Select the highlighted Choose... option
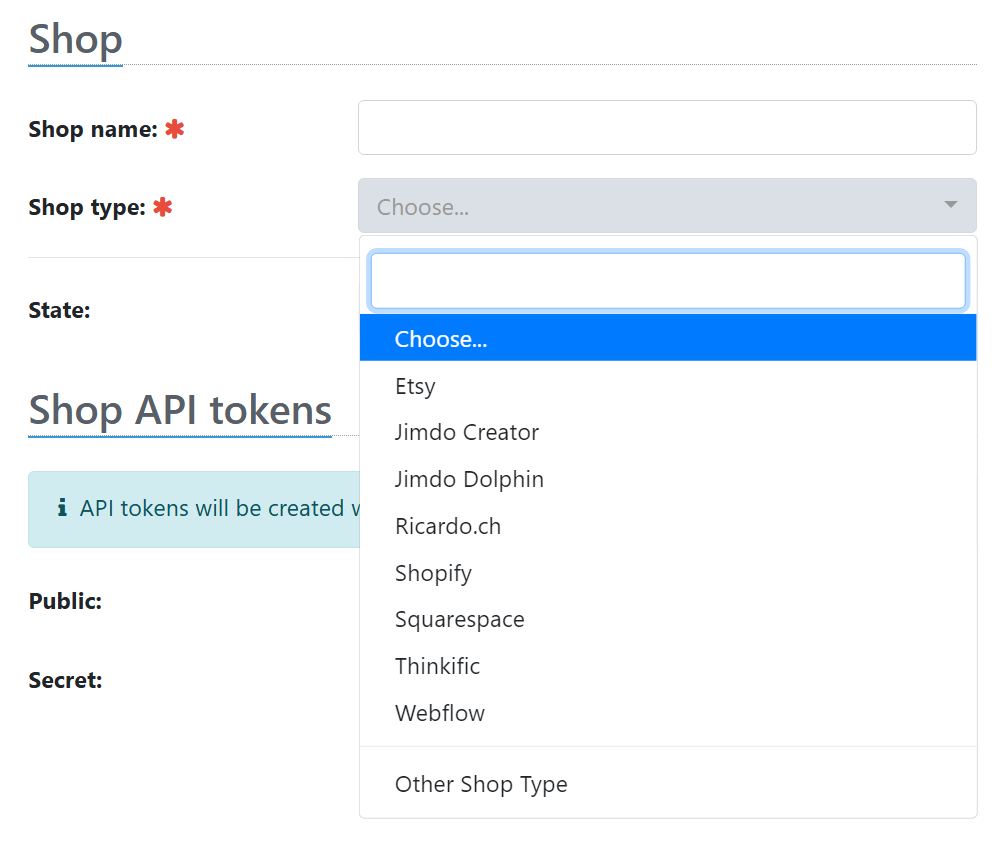1005x842 pixels. 668,338
